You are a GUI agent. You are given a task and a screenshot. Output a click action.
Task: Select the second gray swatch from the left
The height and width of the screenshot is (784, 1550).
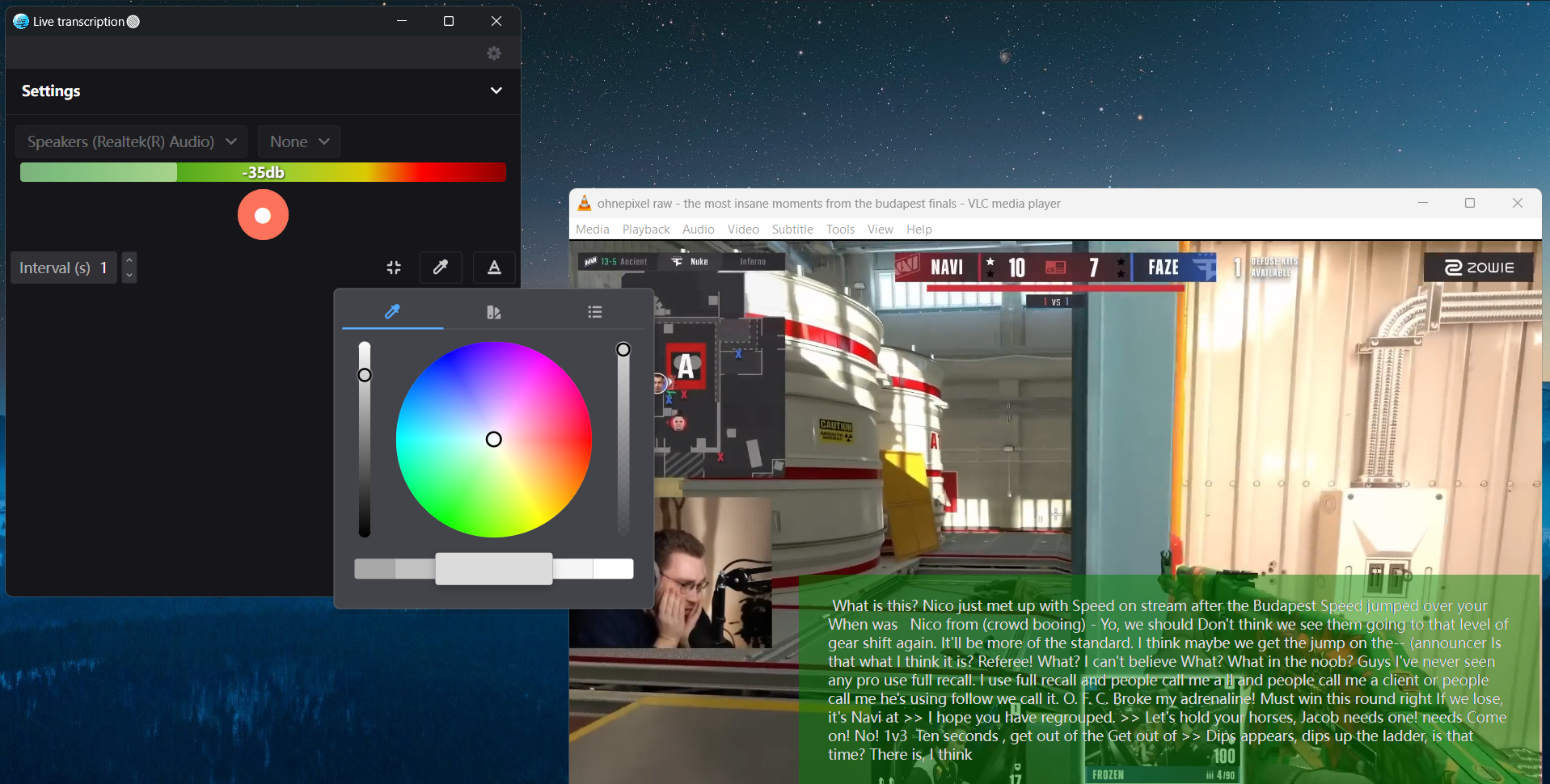(x=415, y=569)
